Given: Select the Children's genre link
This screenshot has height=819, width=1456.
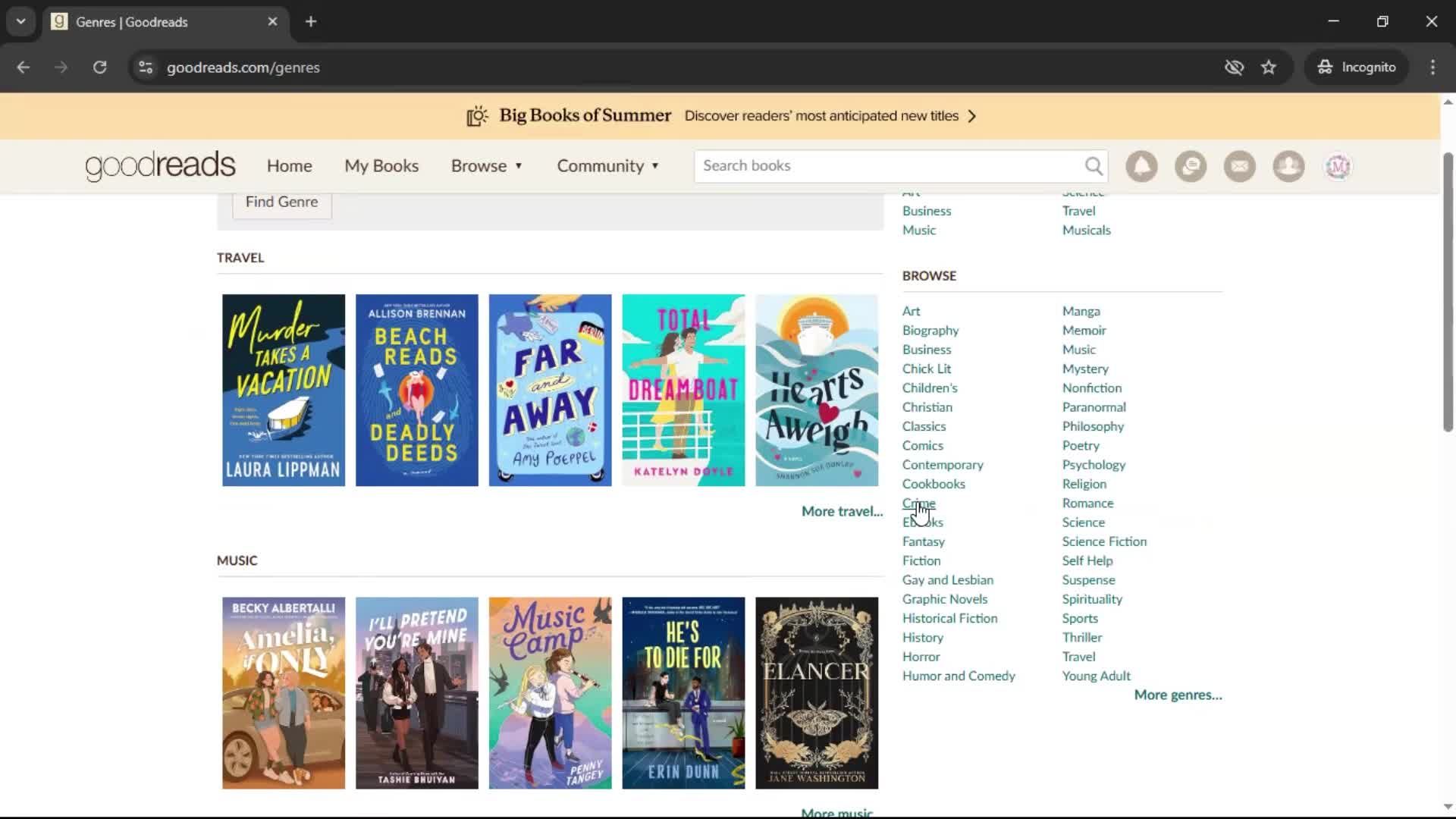Looking at the screenshot, I should click(x=930, y=388).
